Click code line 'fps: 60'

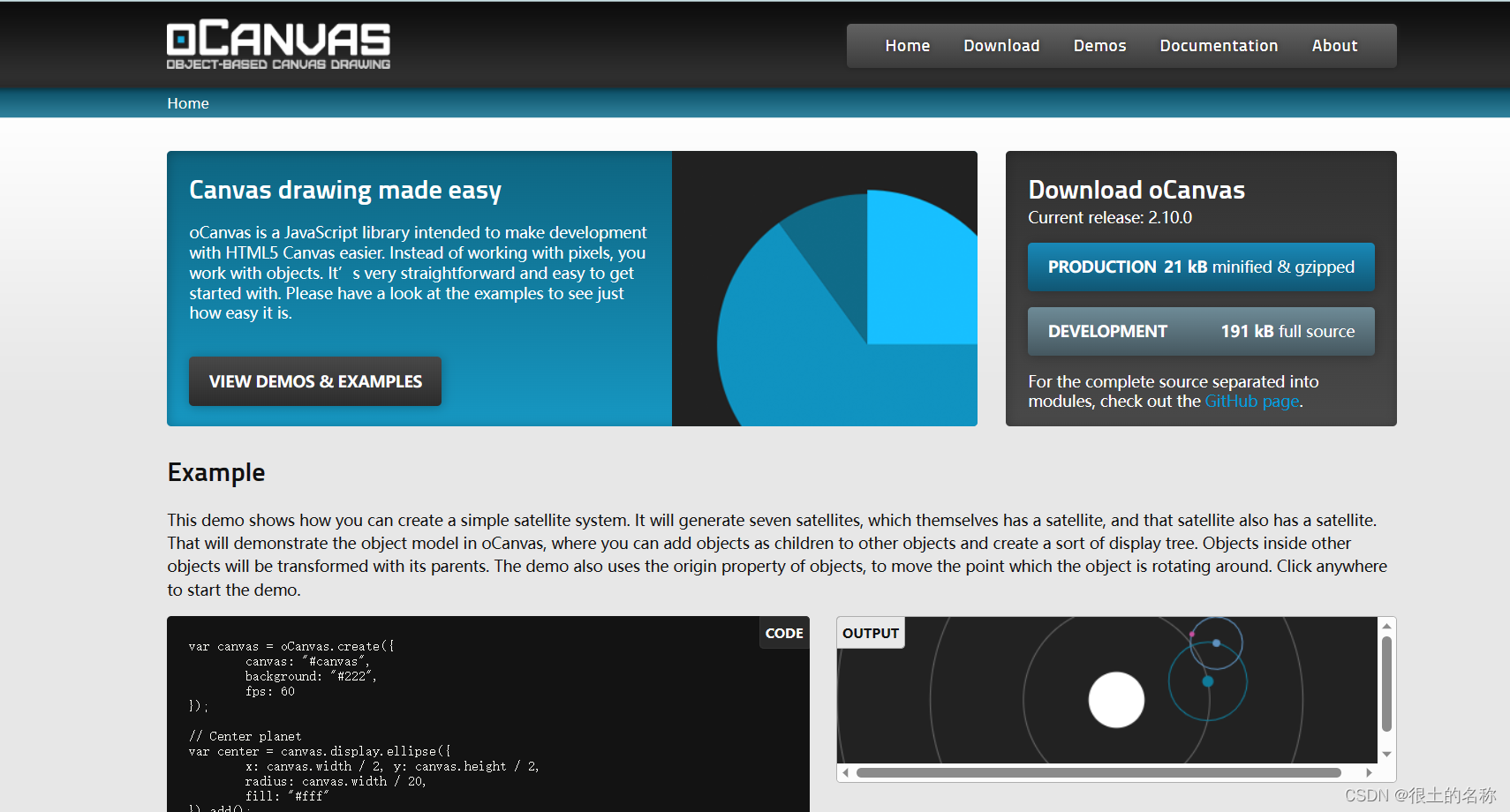click(x=270, y=691)
